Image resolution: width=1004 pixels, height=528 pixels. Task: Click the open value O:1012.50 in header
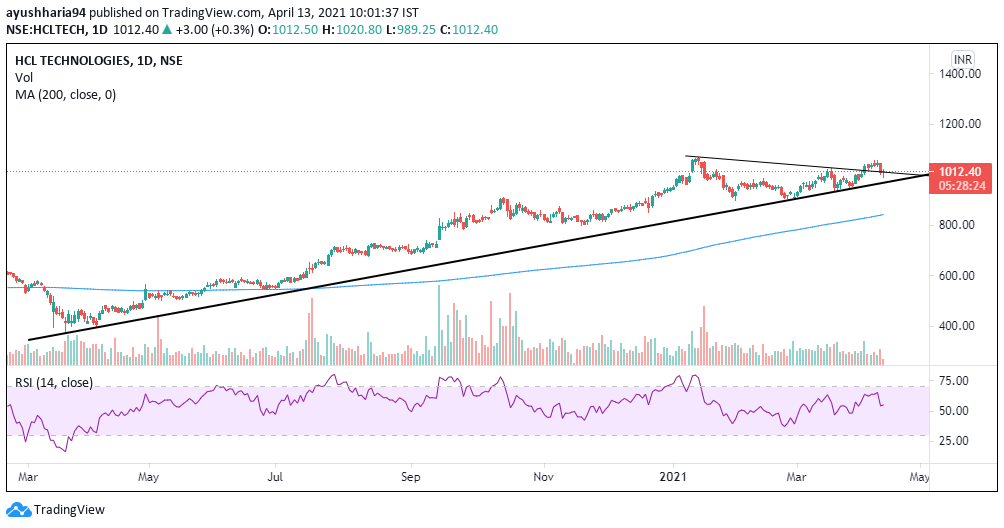pyautogui.click(x=288, y=29)
